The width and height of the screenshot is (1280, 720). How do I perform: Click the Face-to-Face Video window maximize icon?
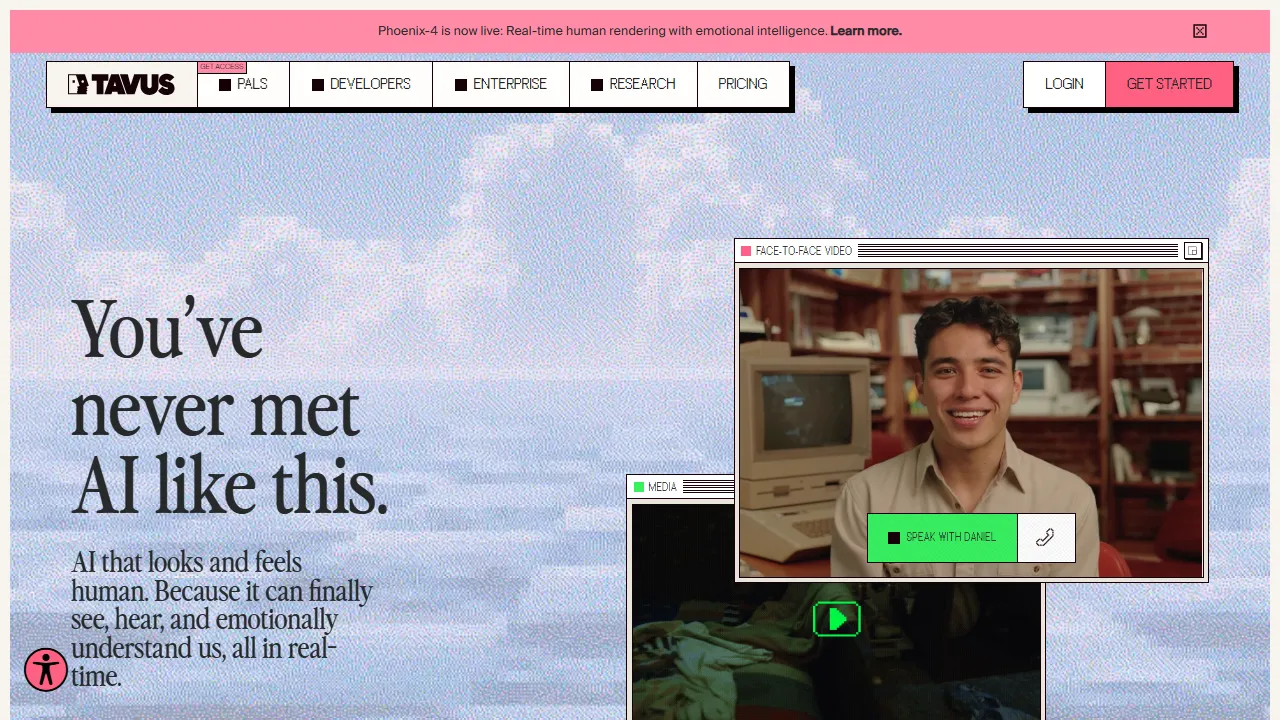(1192, 250)
